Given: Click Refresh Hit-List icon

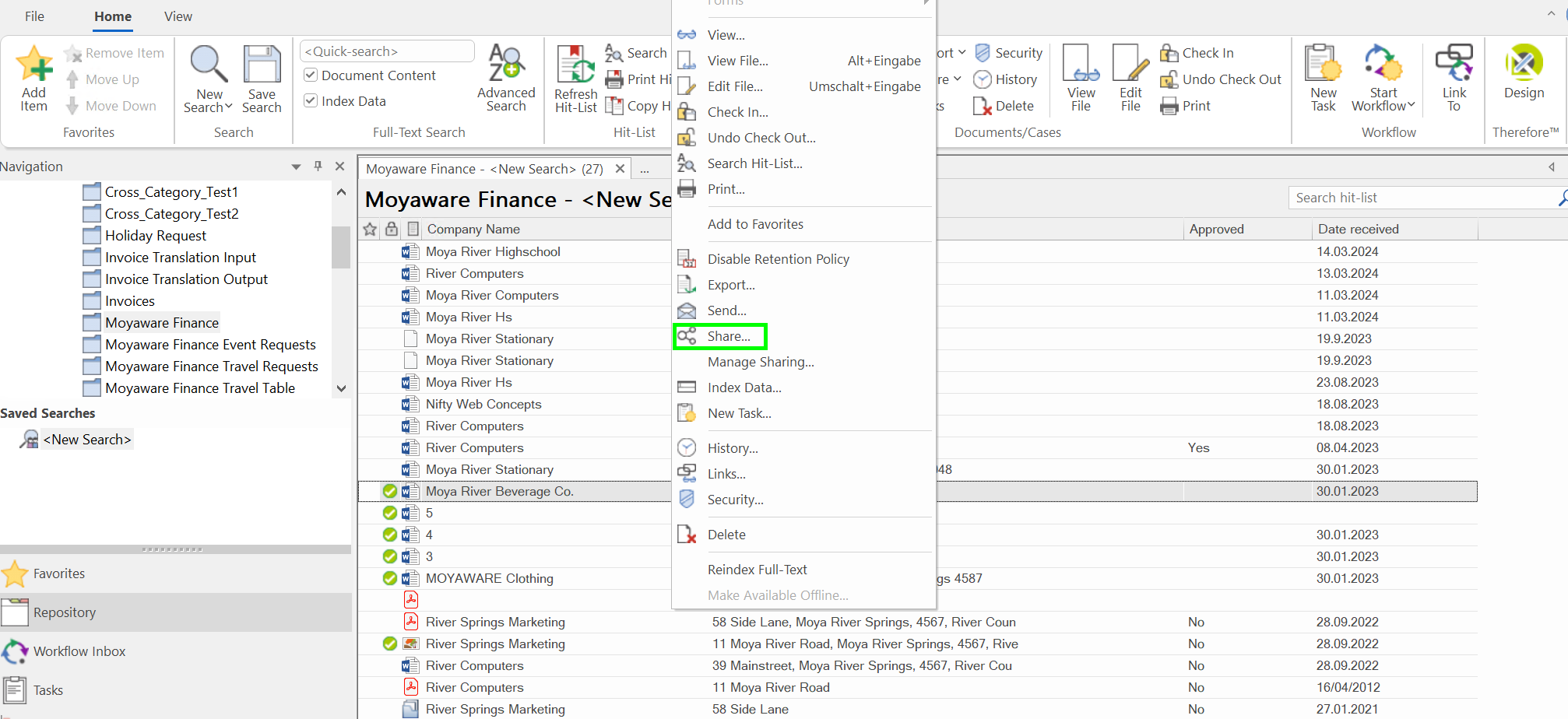Looking at the screenshot, I should point(575,64).
